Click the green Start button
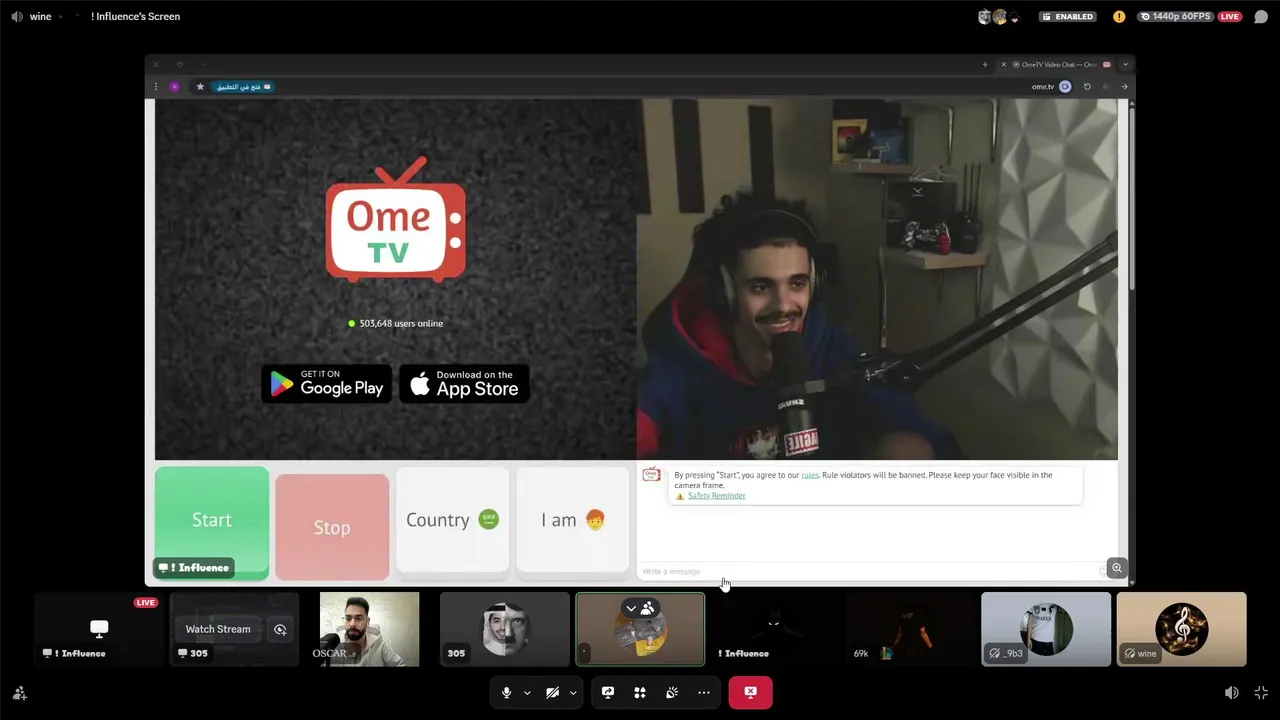 pyautogui.click(x=212, y=522)
